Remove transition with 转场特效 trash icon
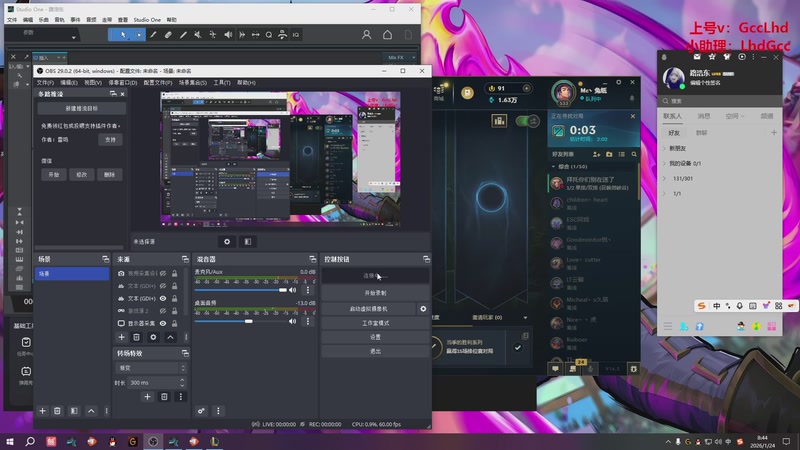This screenshot has height=450, width=800. 164,396
